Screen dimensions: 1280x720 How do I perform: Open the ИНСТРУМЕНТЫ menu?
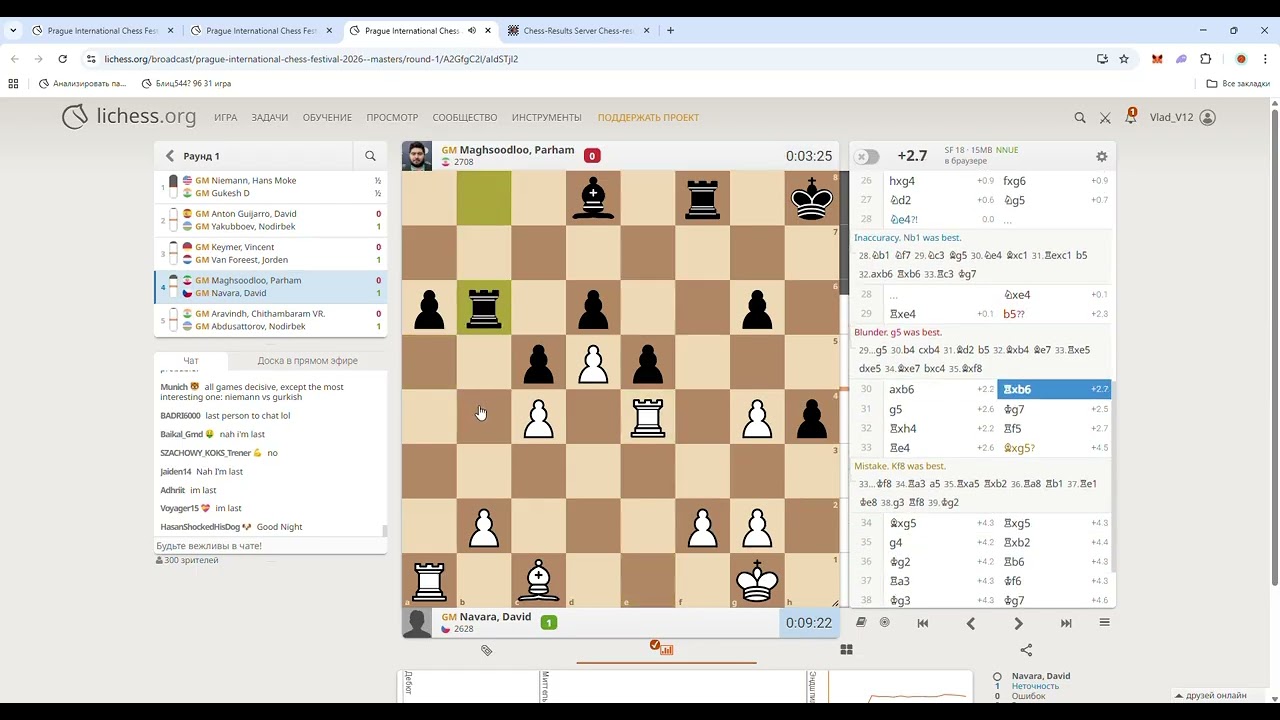[546, 118]
